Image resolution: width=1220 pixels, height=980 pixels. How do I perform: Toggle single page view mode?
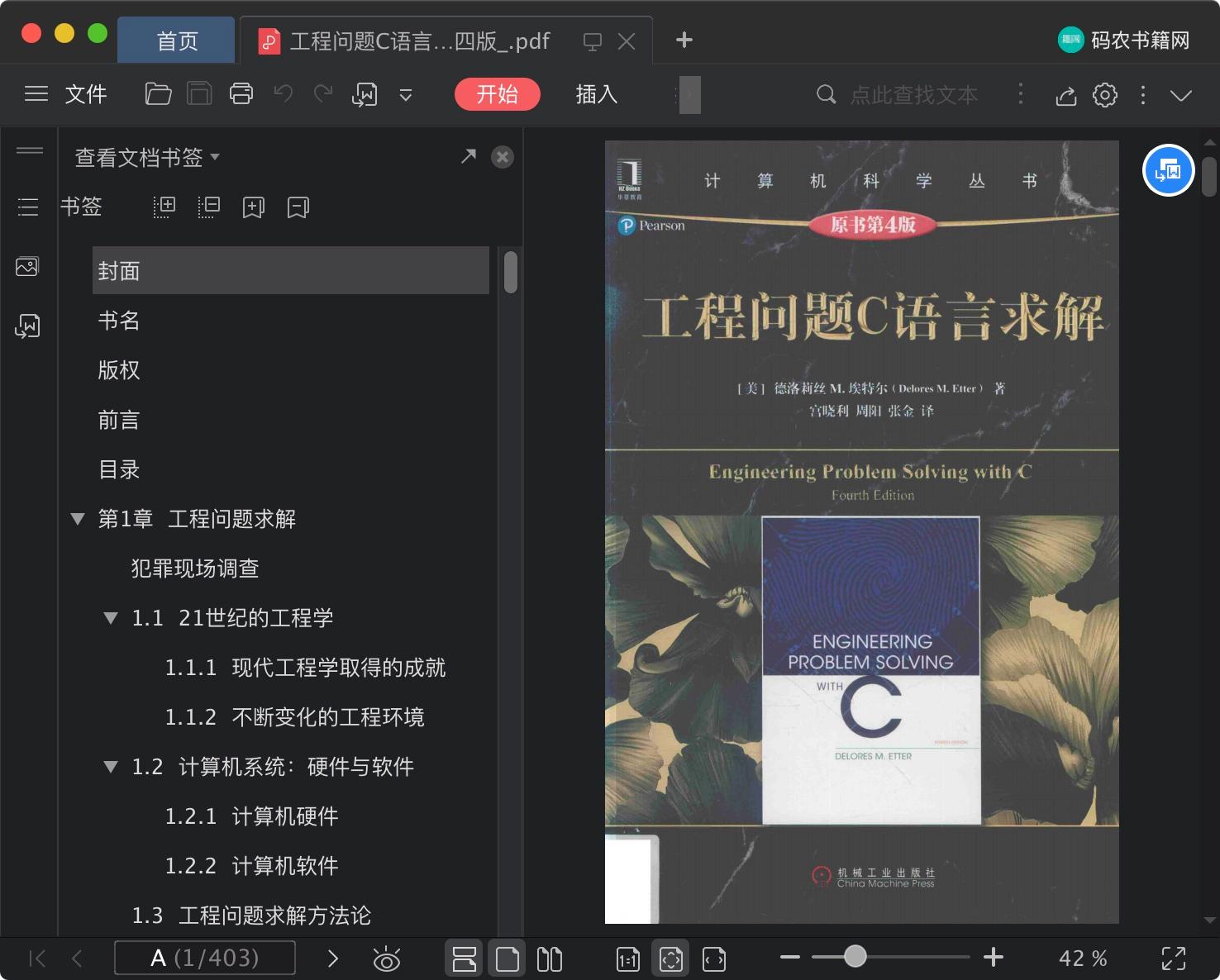tap(508, 959)
